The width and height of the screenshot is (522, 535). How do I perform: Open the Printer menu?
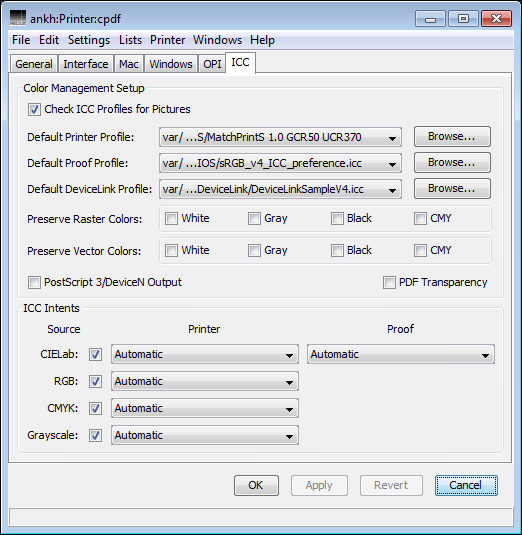pyautogui.click(x=168, y=40)
